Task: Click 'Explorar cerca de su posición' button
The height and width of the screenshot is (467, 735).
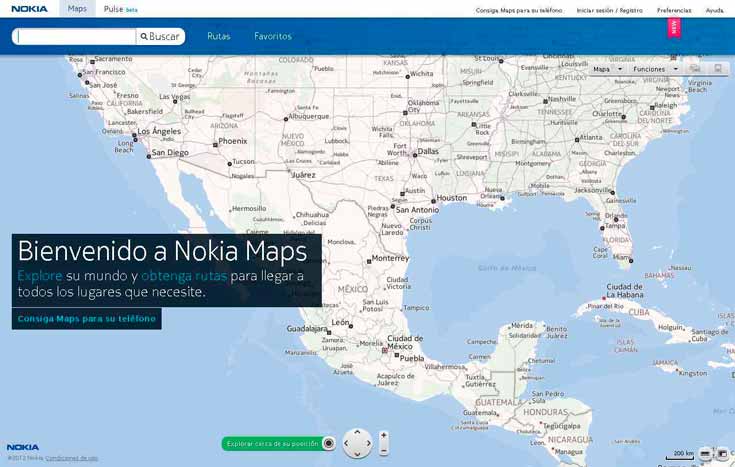Action: tap(272, 444)
